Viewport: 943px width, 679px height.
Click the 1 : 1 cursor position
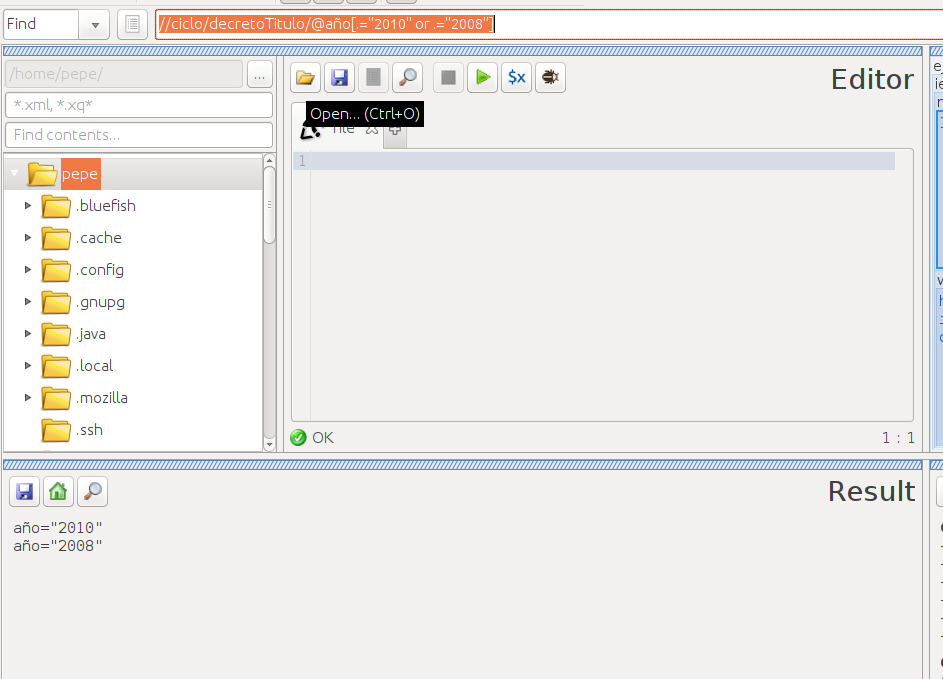pos(898,438)
